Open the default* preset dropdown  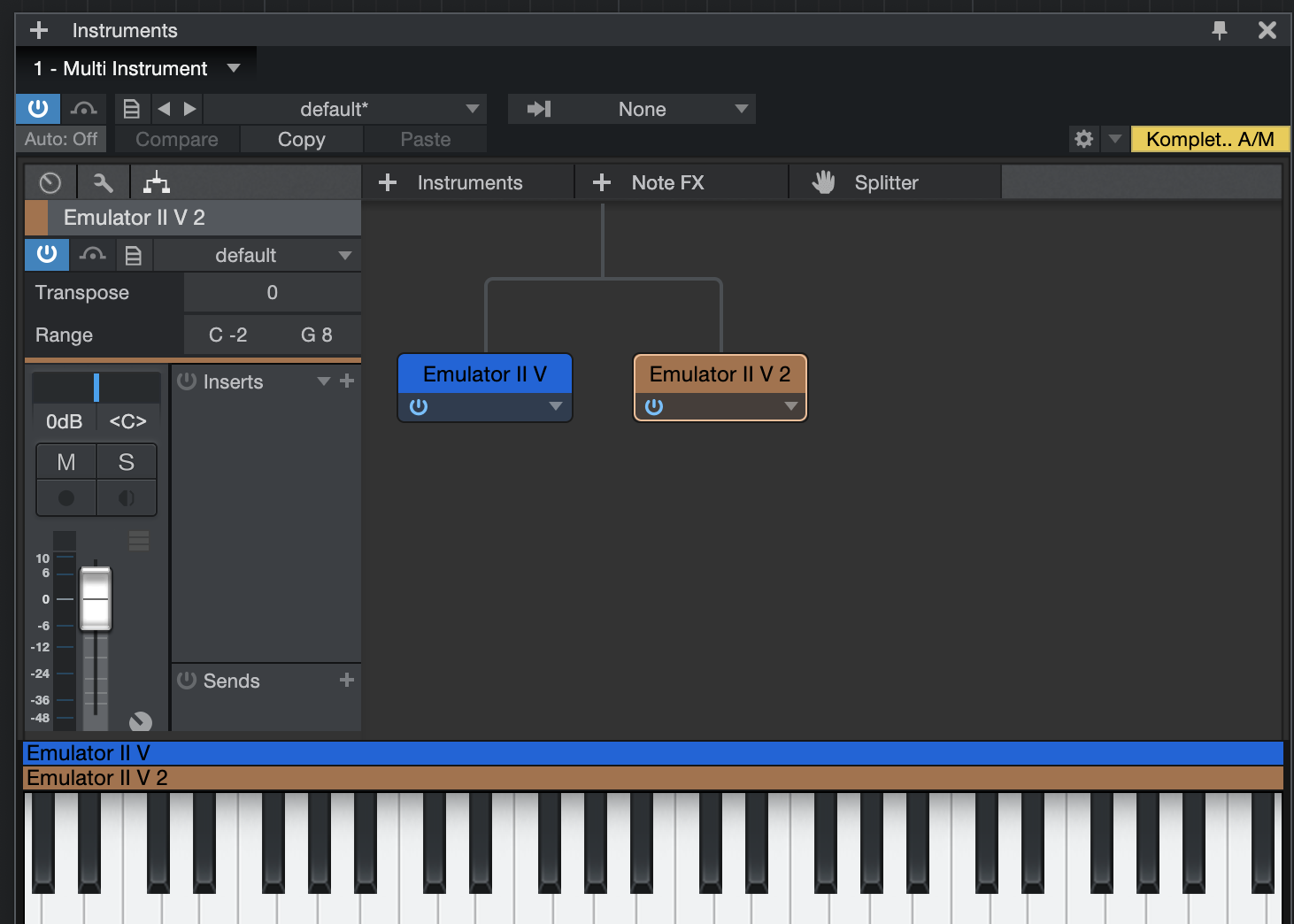346,109
